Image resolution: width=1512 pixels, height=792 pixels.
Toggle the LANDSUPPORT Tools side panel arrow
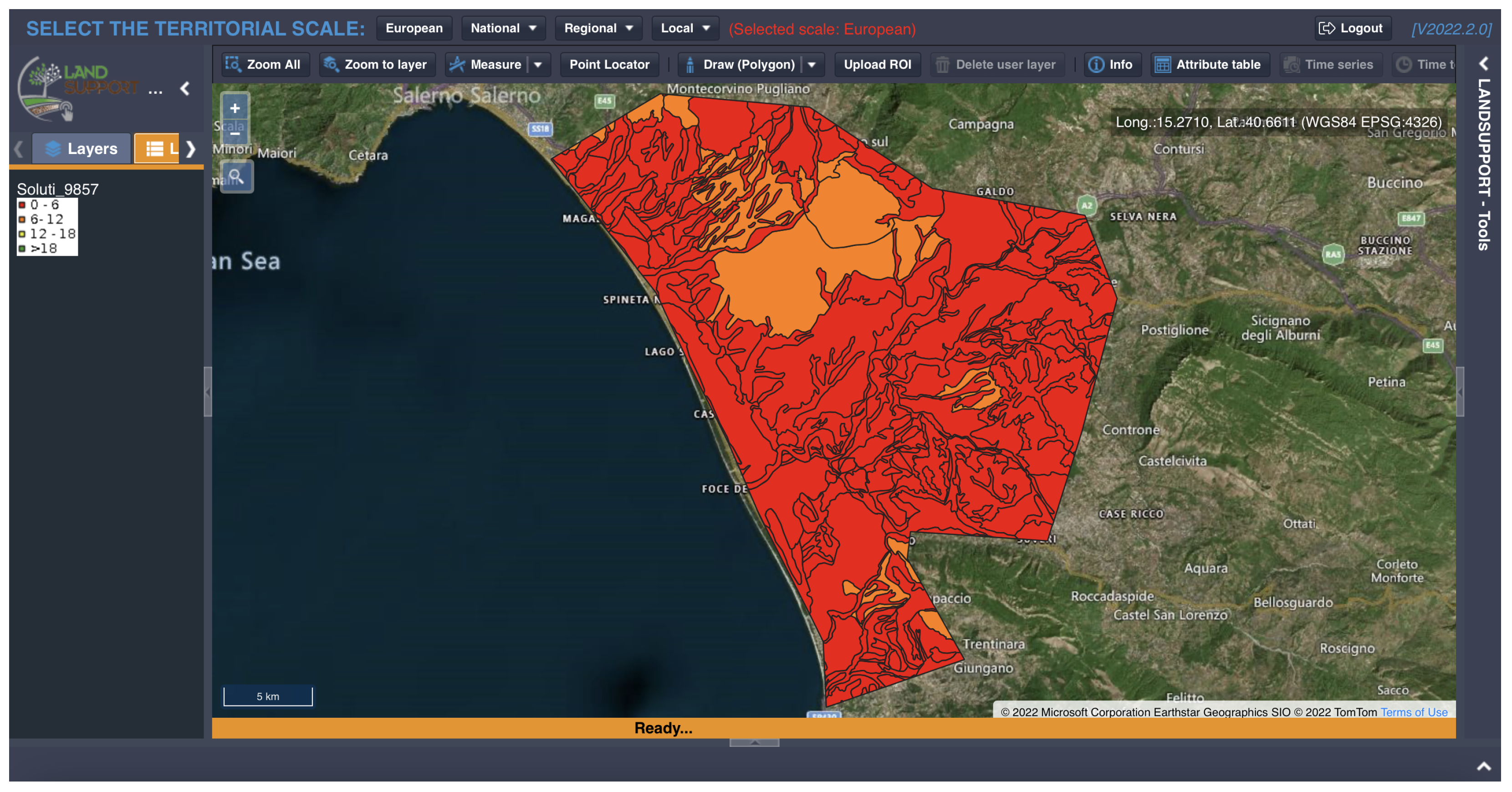[x=1483, y=63]
